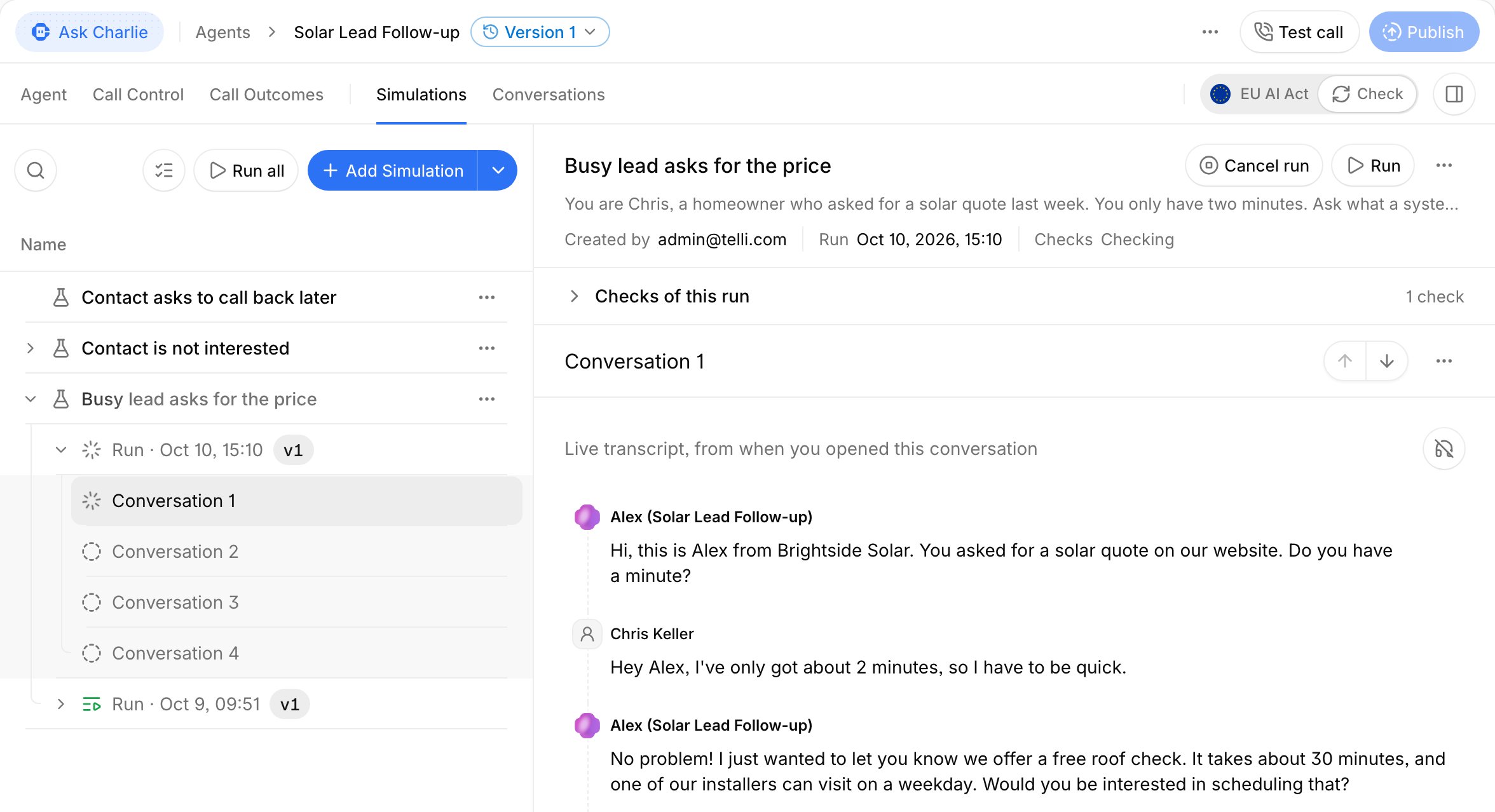This screenshot has width=1495, height=812.
Task: Open the search simulations icon
Action: click(36, 170)
